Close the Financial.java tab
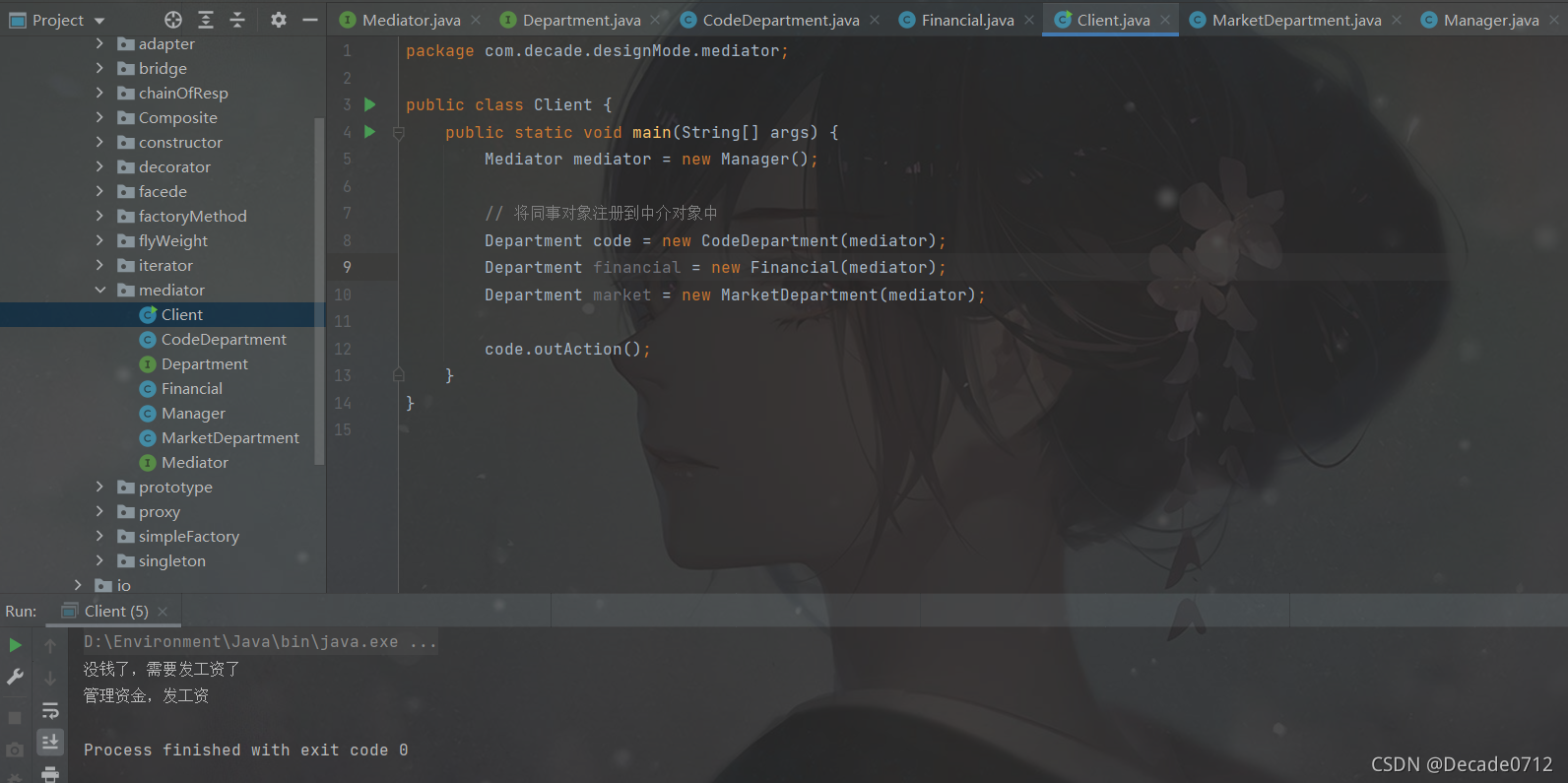The width and height of the screenshot is (1568, 783). pyautogui.click(x=1029, y=20)
